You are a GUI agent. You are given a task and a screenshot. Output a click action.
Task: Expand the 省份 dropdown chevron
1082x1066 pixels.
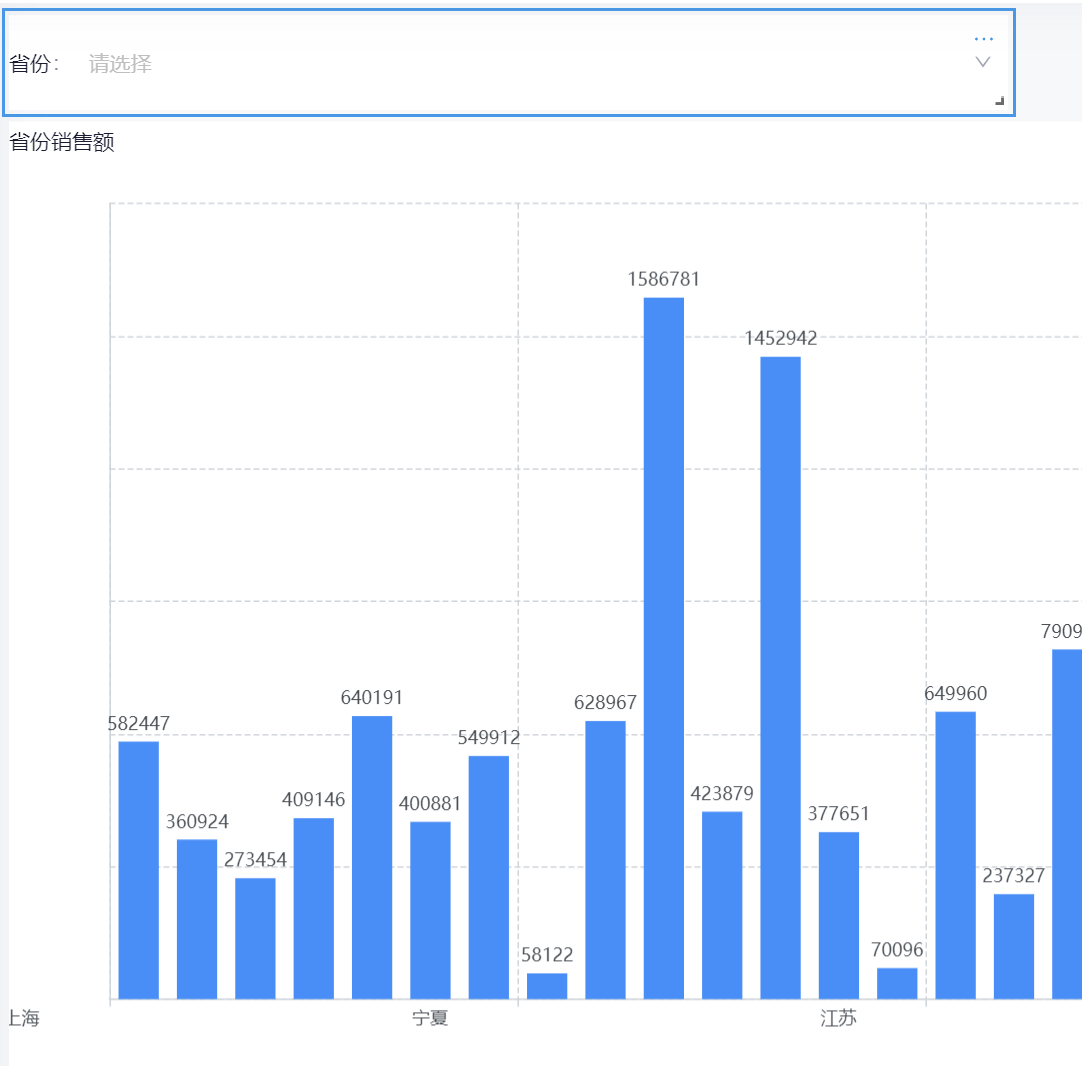pos(983,62)
